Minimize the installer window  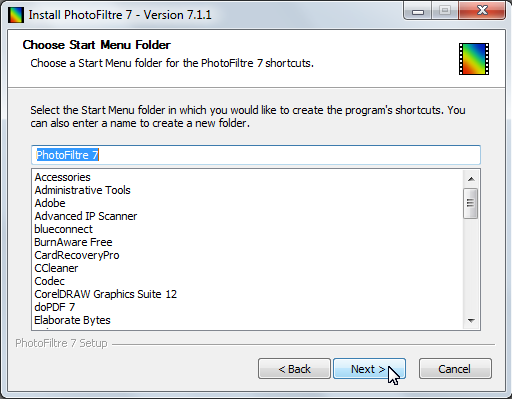pyautogui.click(x=418, y=11)
